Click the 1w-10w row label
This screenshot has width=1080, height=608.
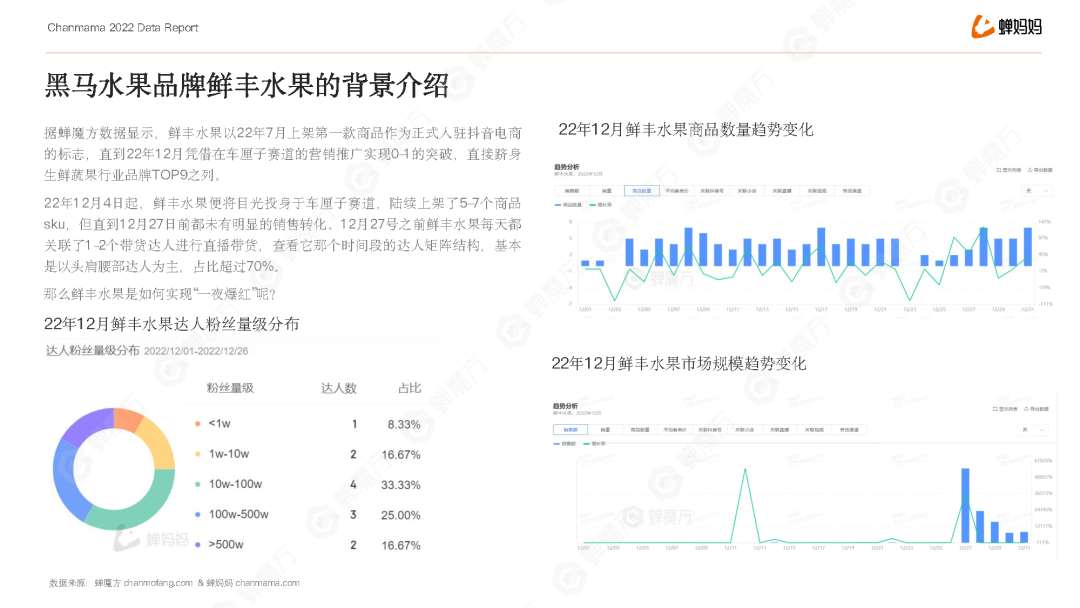[229, 454]
